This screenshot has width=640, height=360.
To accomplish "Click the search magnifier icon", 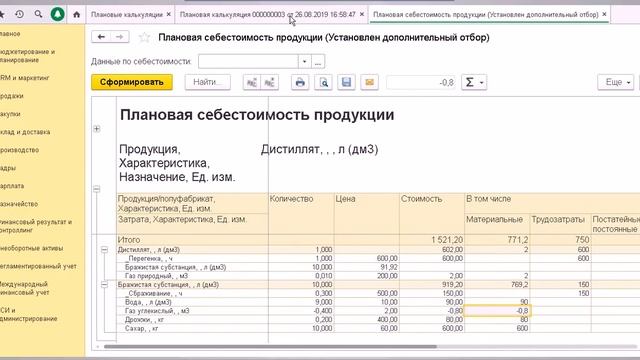I will pyautogui.click(x=38, y=14).
